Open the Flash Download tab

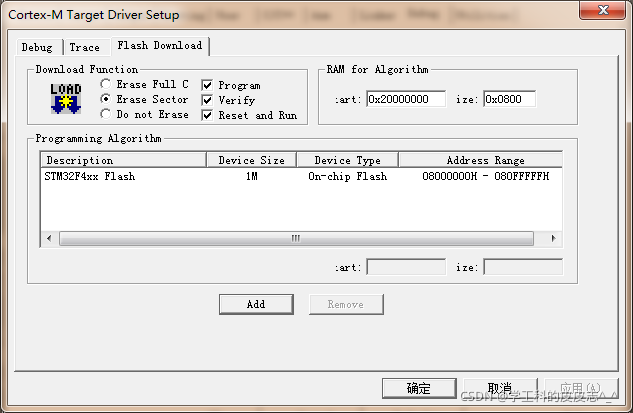(x=160, y=45)
